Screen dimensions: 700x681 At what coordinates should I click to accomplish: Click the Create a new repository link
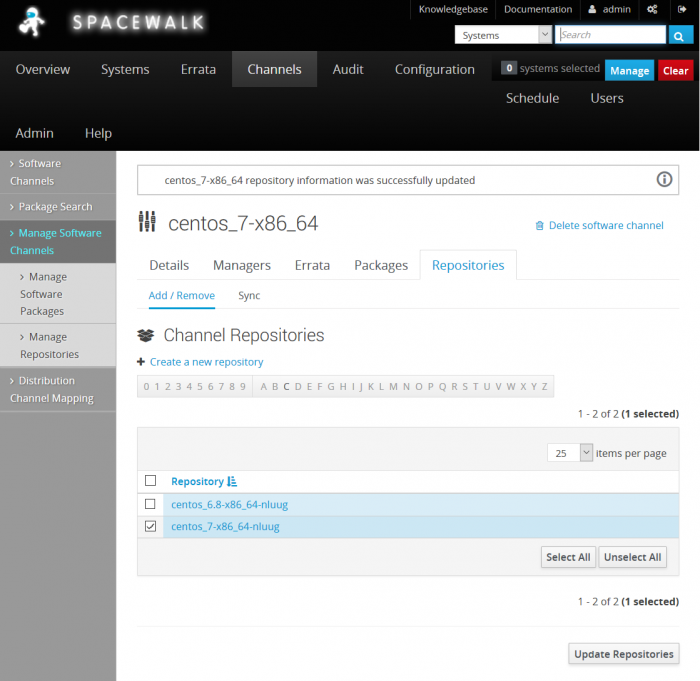click(206, 362)
